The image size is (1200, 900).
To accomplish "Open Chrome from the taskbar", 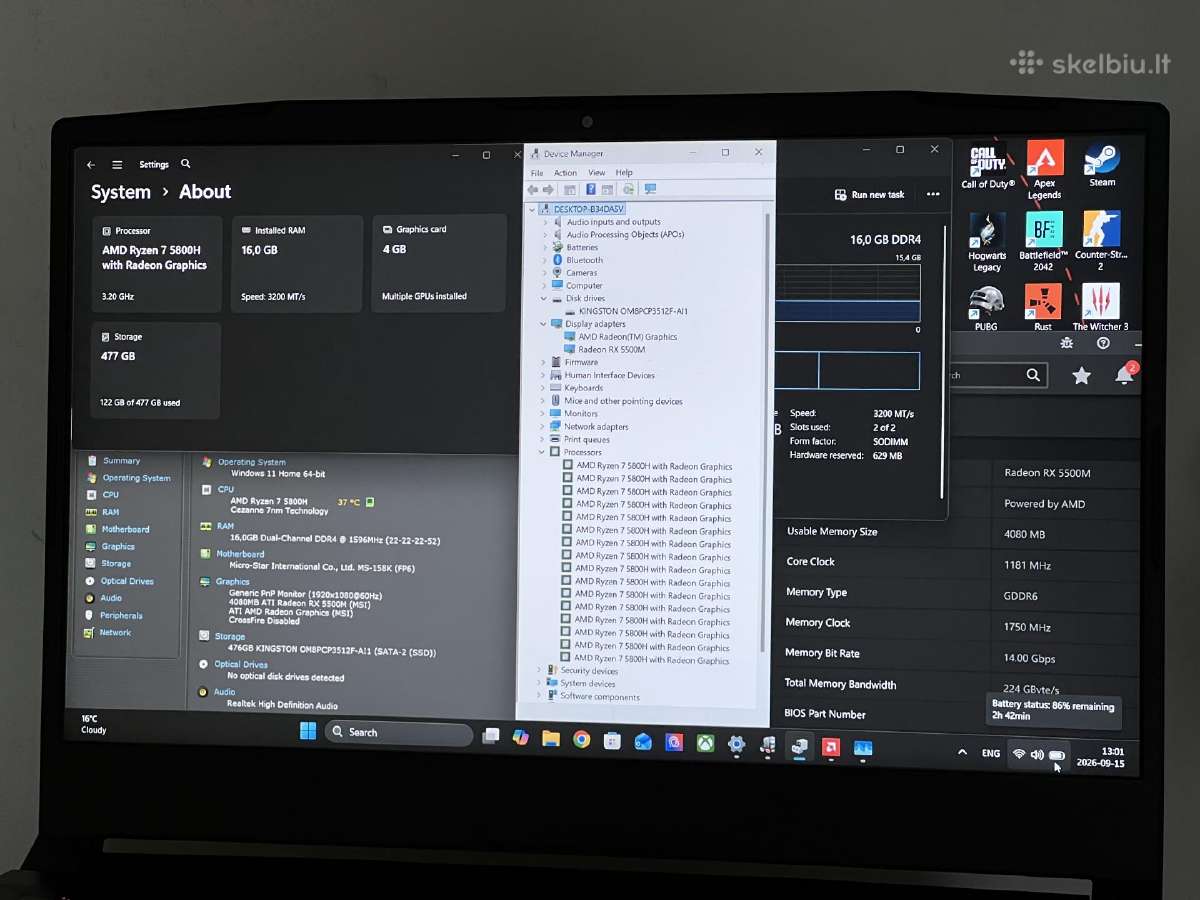I will tap(581, 740).
